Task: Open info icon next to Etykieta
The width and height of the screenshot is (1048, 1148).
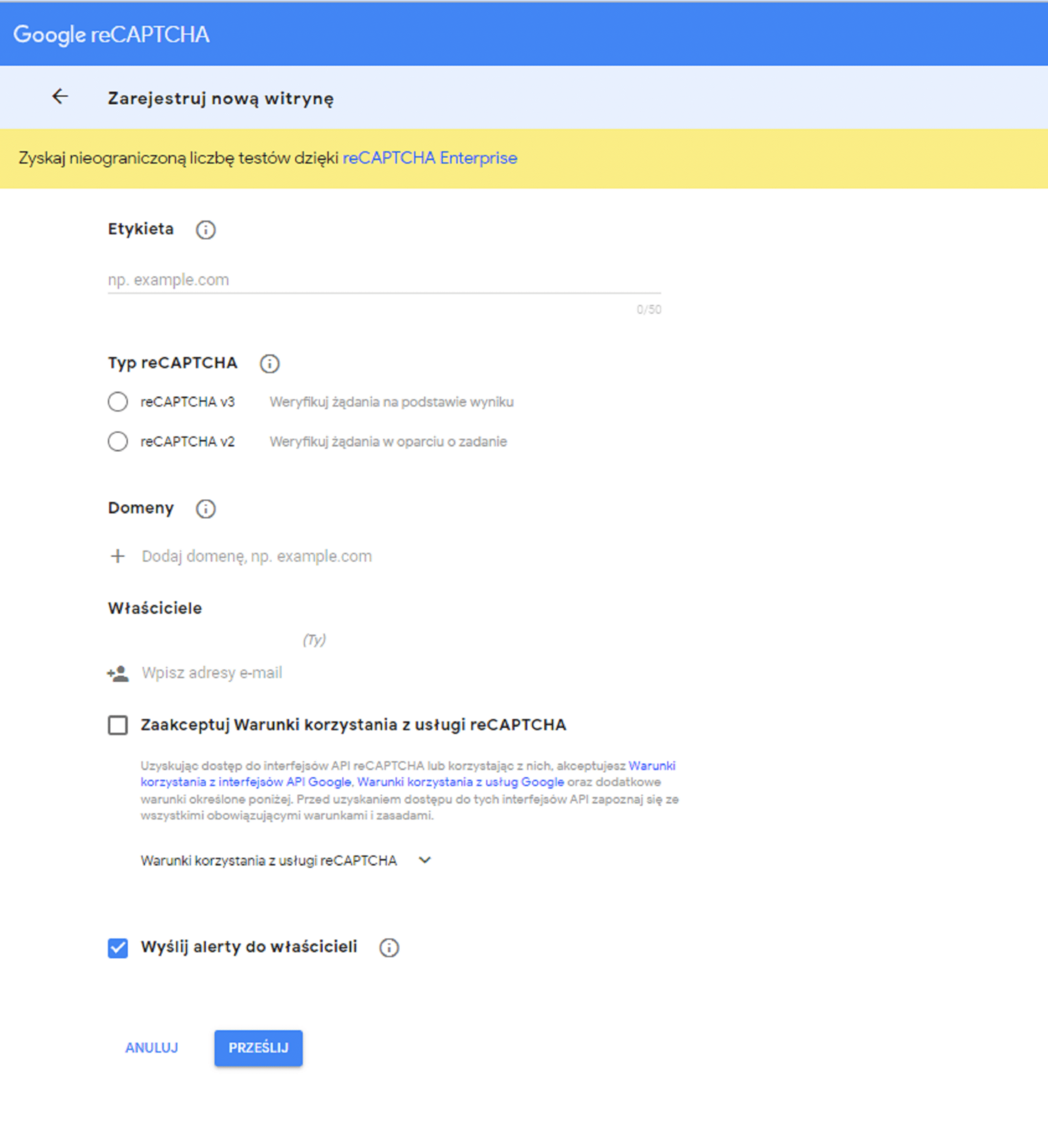Action: click(x=206, y=230)
